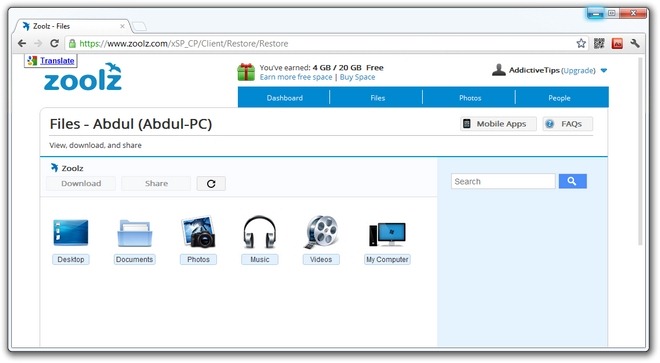The height and width of the screenshot is (363, 660).
Task: Click the AddictiveTips username
Action: 534,70
